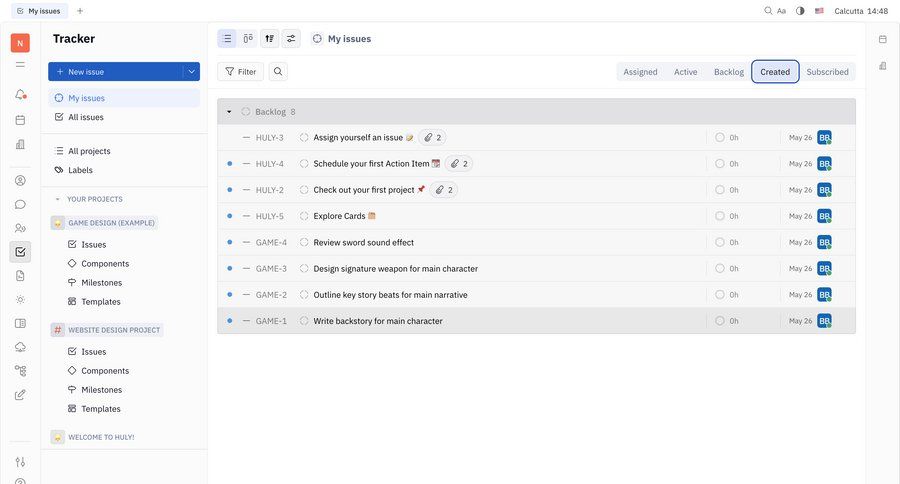
Task: Change status circle of HULY-3 issue
Action: [304, 138]
